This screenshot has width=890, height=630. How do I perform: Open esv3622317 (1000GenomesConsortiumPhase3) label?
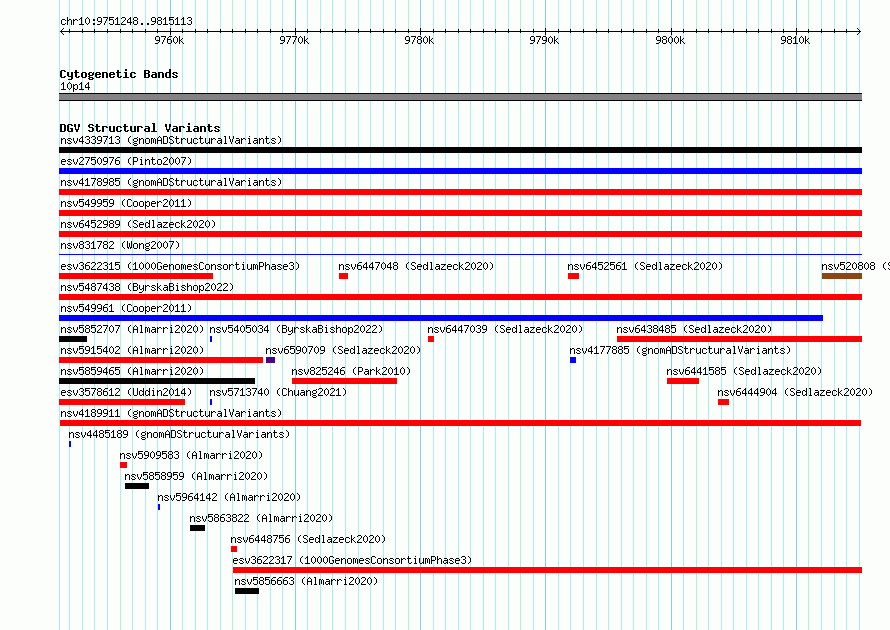352,560
